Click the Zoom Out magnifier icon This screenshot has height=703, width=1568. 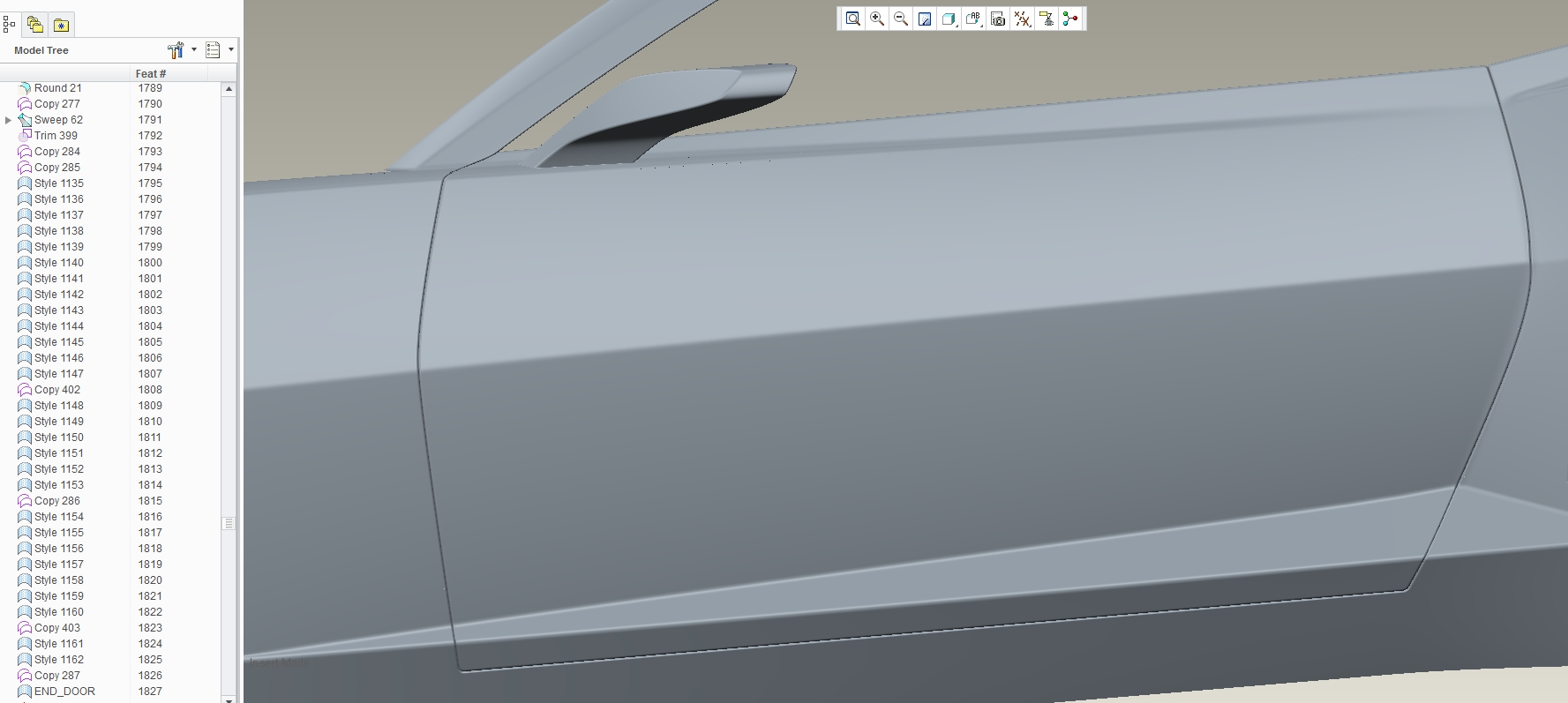(901, 19)
